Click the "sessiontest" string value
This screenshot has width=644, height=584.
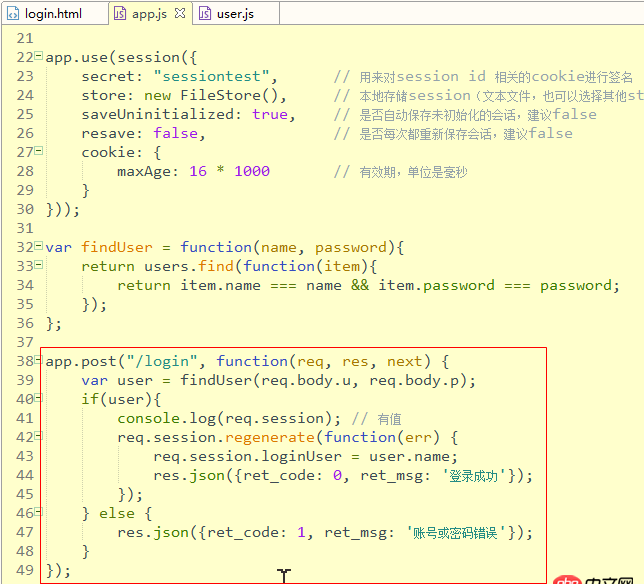coord(211,76)
